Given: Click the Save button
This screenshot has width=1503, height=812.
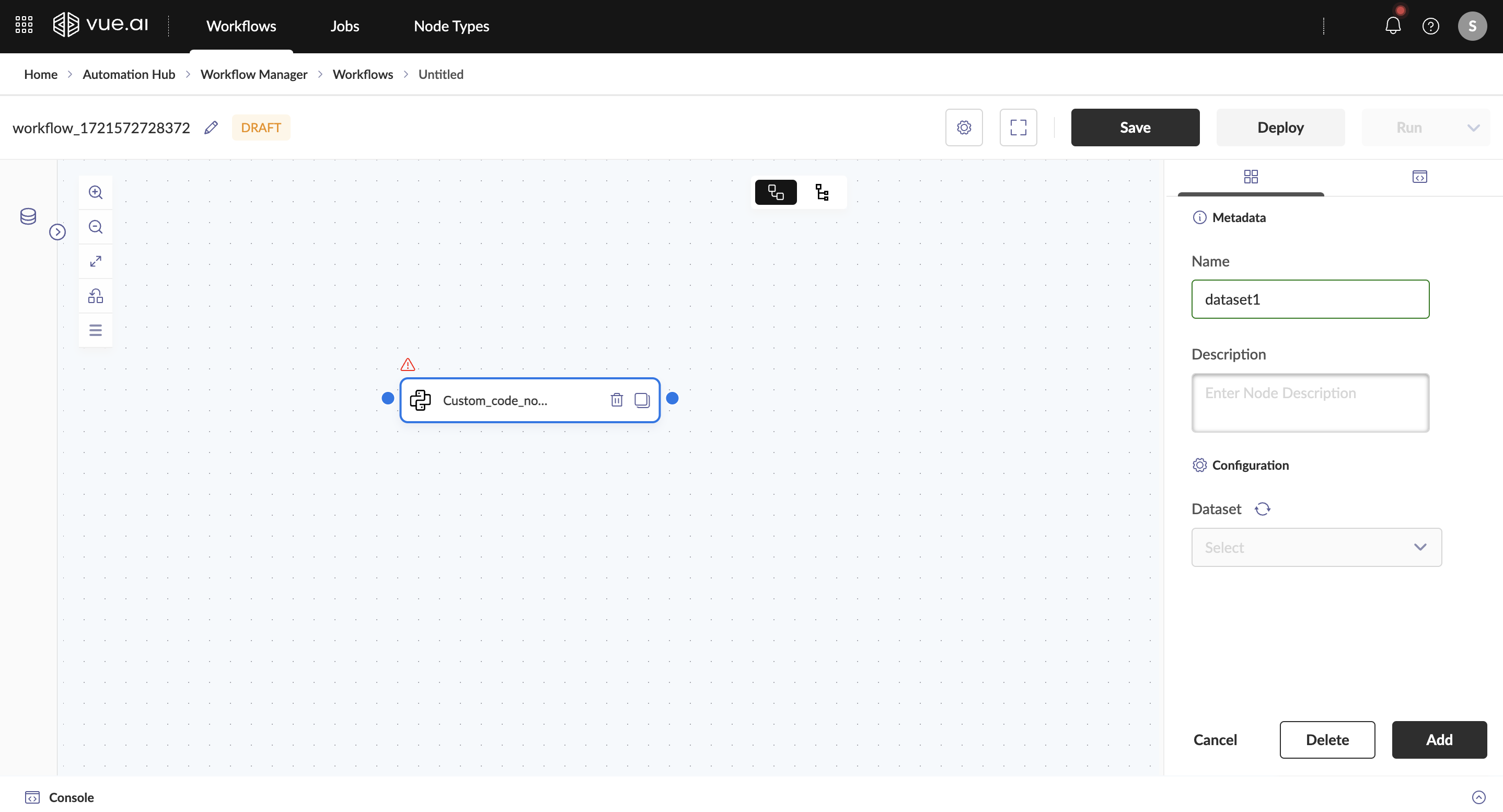Looking at the screenshot, I should coord(1135,127).
